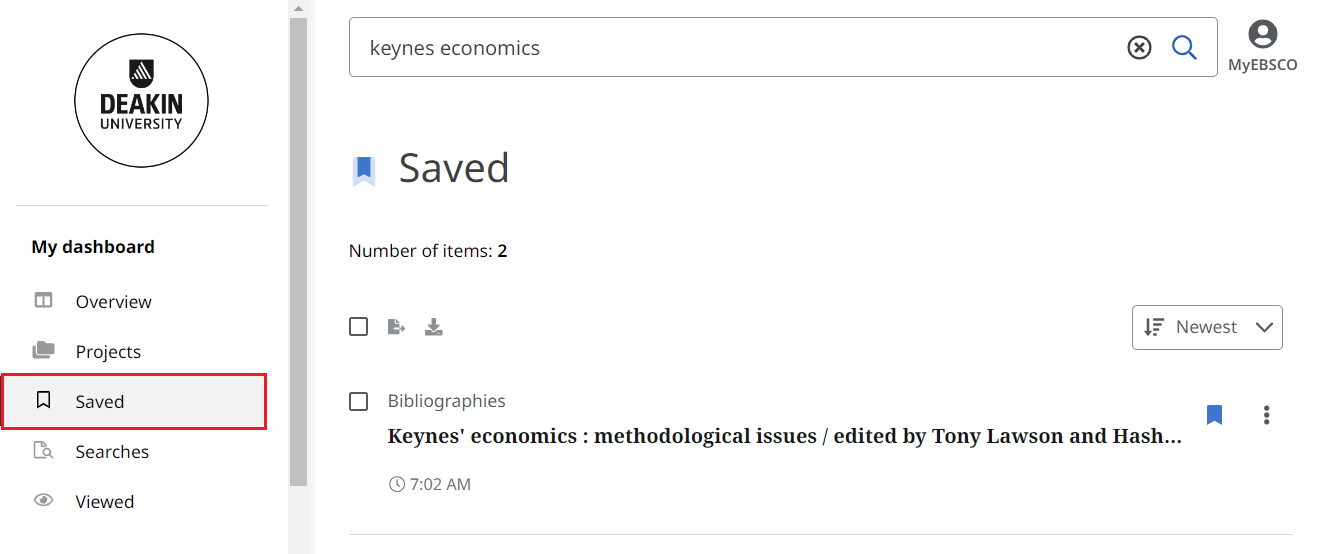1323x554 pixels.
Task: Click the sidebar vertical scrollbar
Action: pyautogui.click(x=298, y=251)
